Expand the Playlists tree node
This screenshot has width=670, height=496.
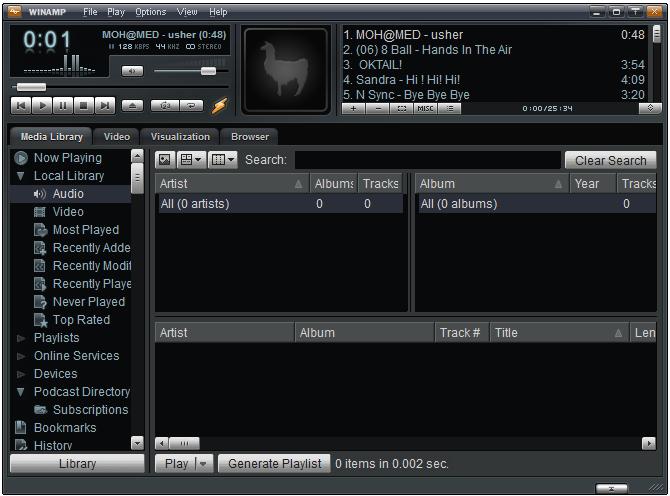pyautogui.click(x=21, y=338)
